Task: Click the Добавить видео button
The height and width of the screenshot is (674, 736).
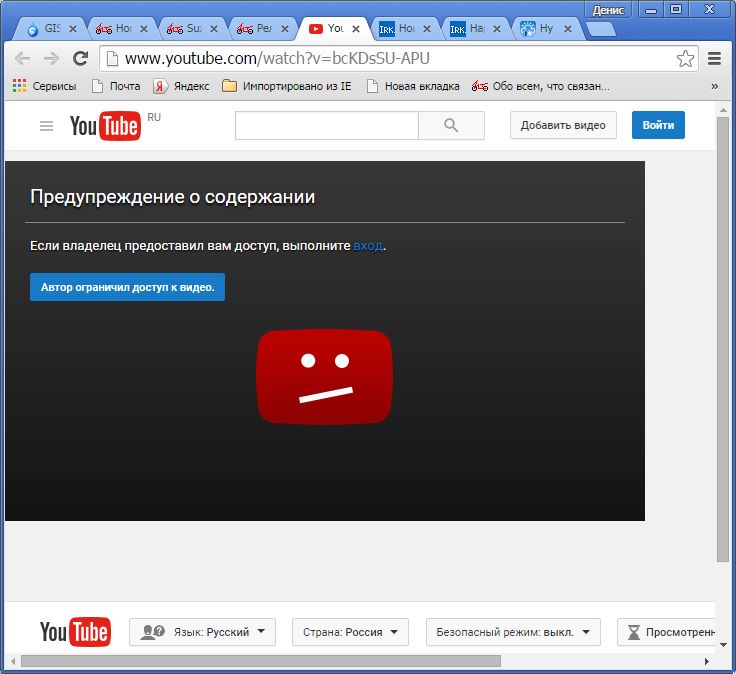Action: (563, 125)
